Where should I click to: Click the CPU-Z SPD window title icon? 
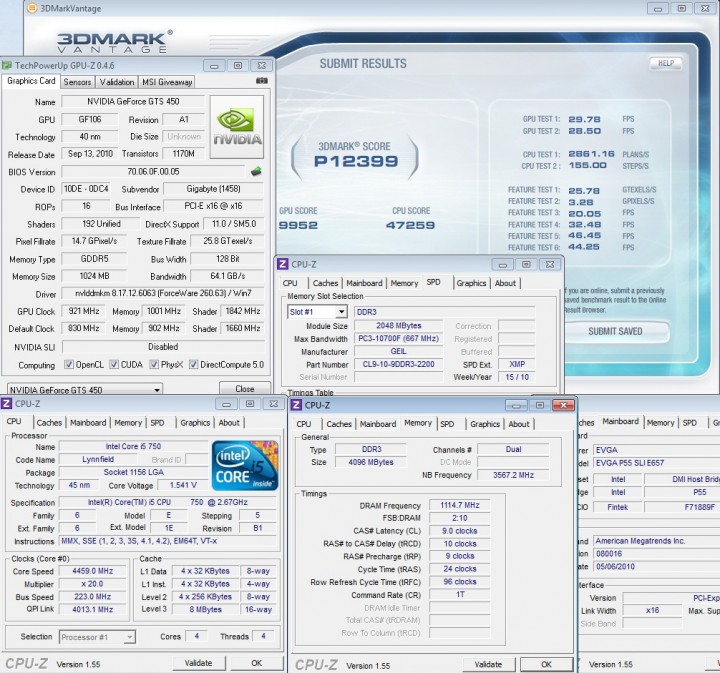[283, 264]
